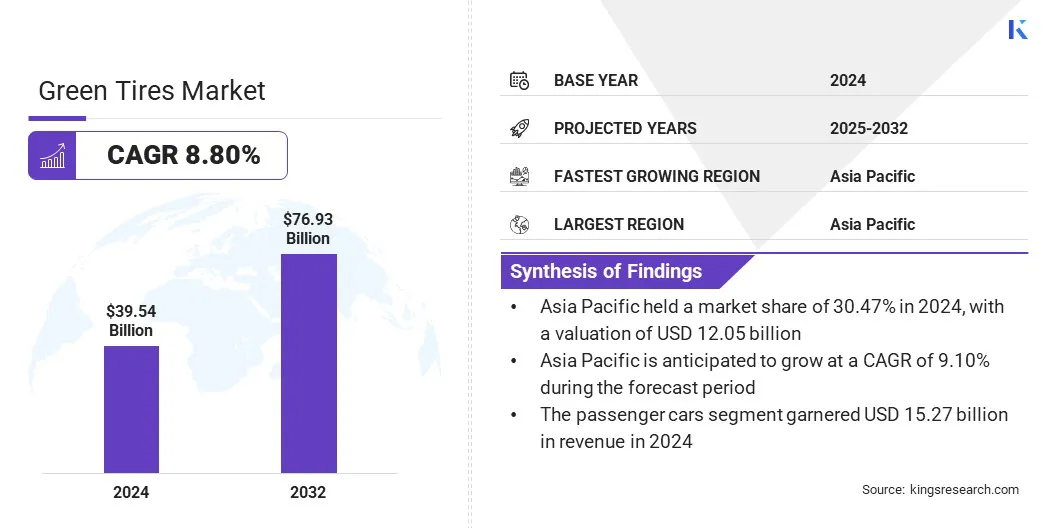Select the BASE YEAR row label
This screenshot has height=528, width=1056.
pos(596,80)
